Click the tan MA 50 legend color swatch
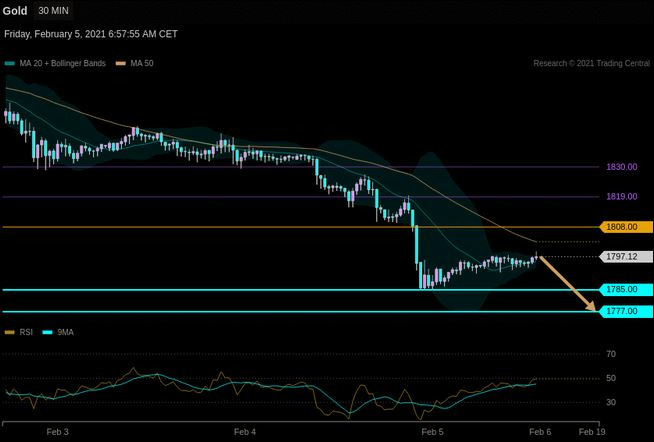Image resolution: width=654 pixels, height=442 pixels. [121, 64]
